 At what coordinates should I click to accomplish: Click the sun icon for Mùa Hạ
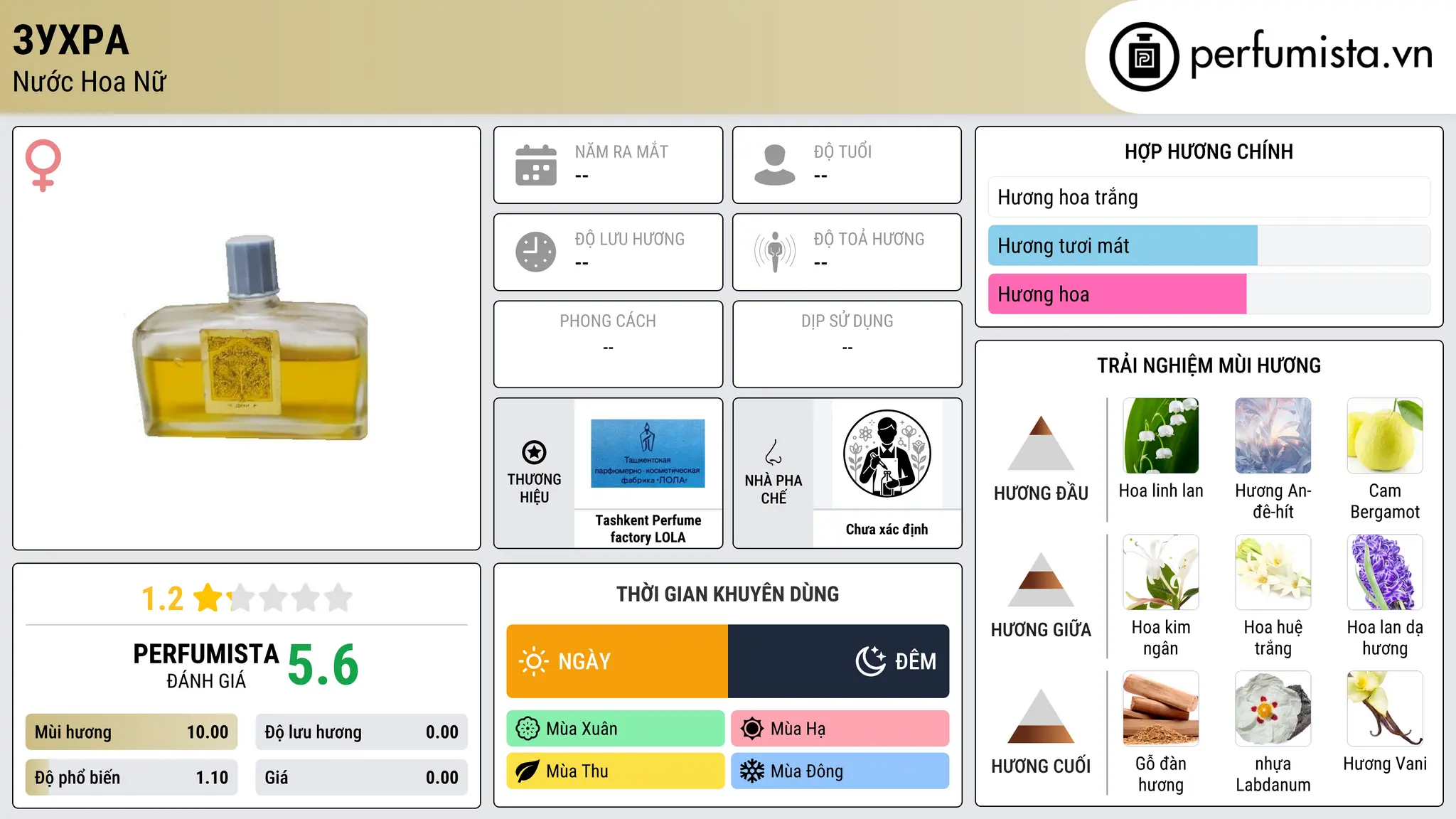click(x=752, y=729)
